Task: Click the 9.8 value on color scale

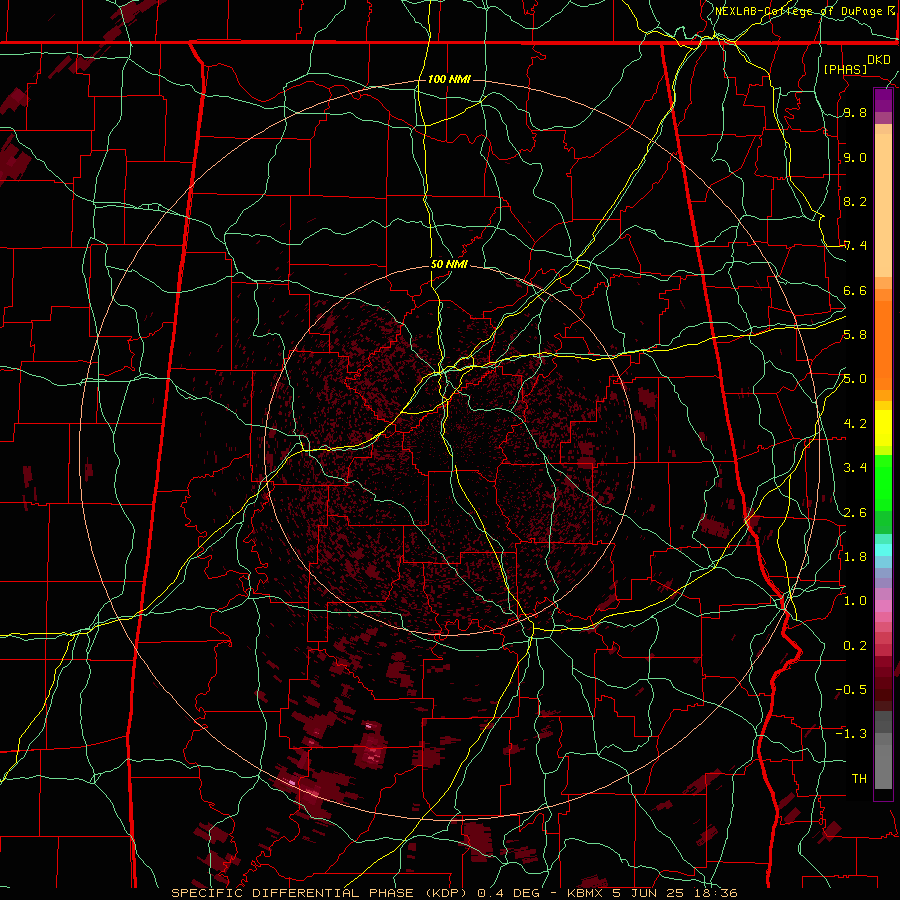Action: tap(855, 113)
